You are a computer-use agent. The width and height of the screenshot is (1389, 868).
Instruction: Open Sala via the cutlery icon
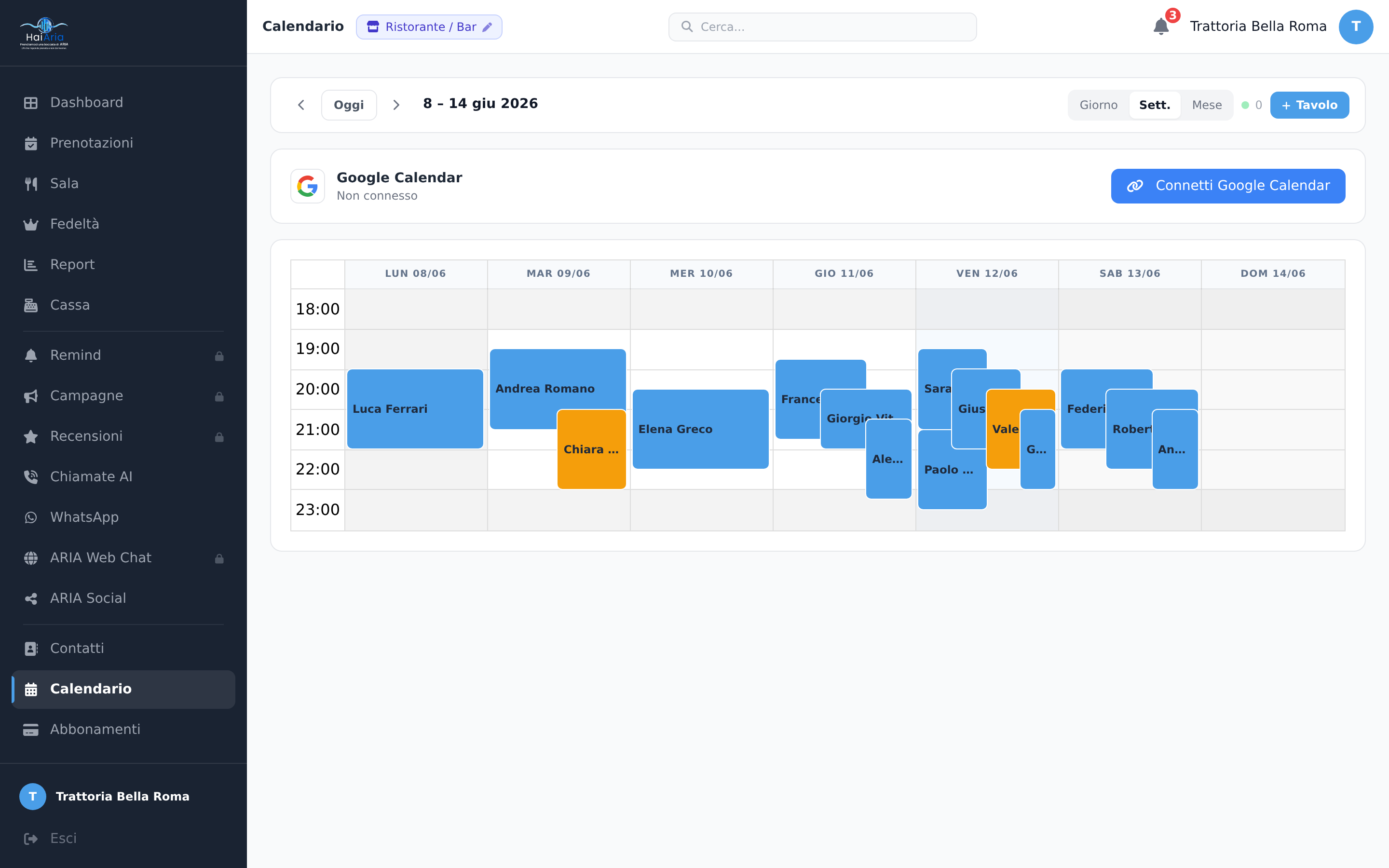tap(31, 184)
